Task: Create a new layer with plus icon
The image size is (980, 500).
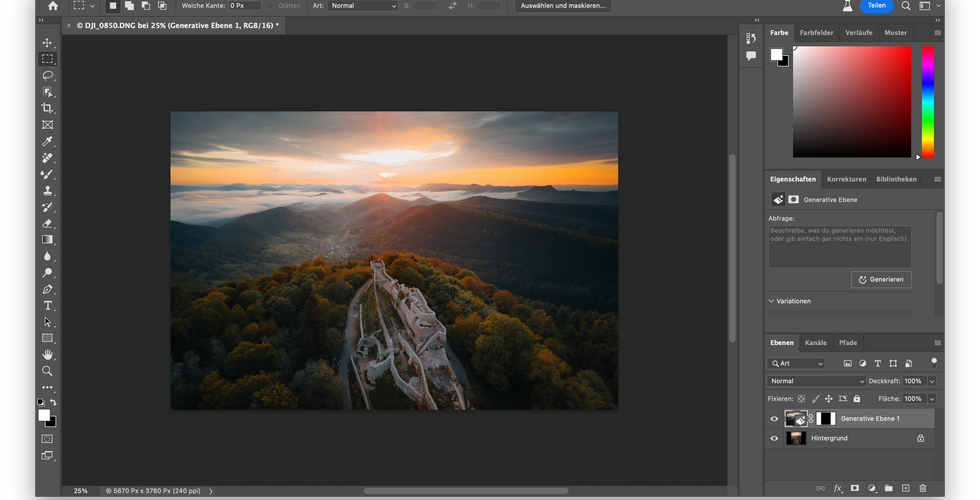Action: click(x=906, y=488)
